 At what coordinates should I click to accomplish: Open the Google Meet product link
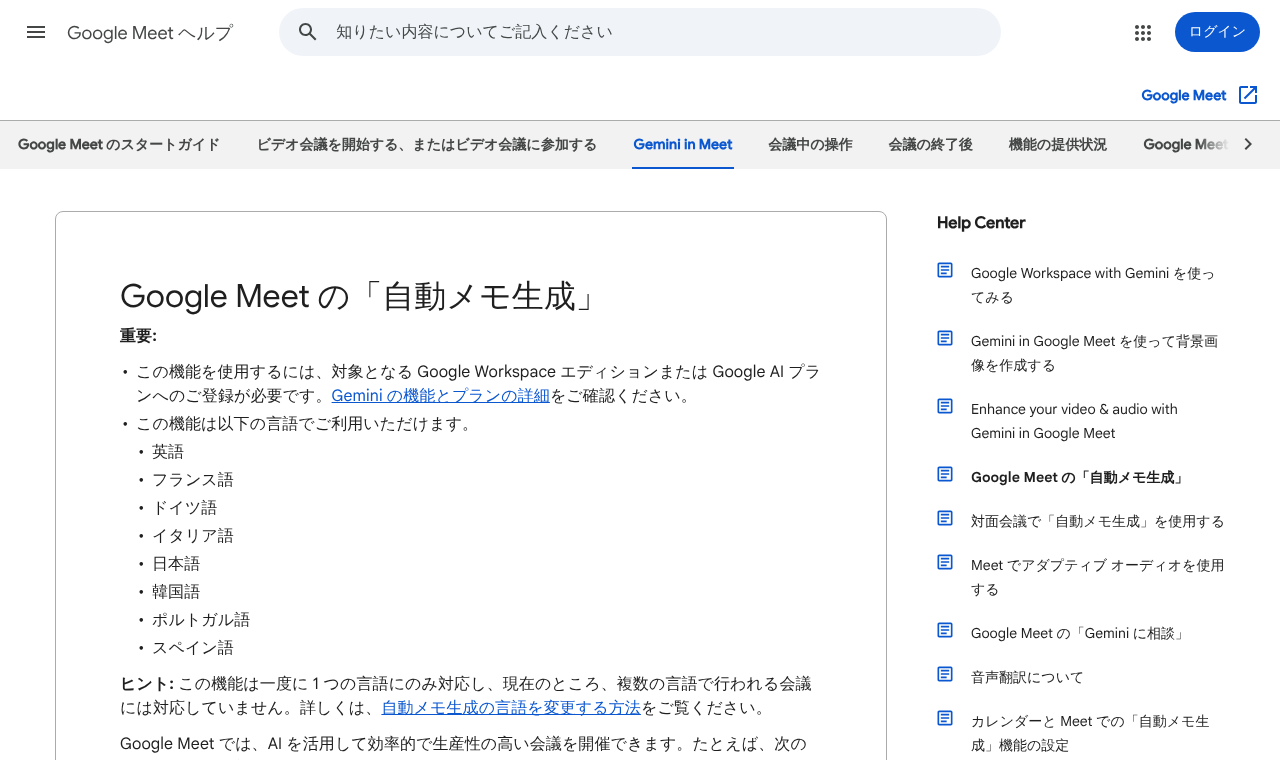(1184, 95)
